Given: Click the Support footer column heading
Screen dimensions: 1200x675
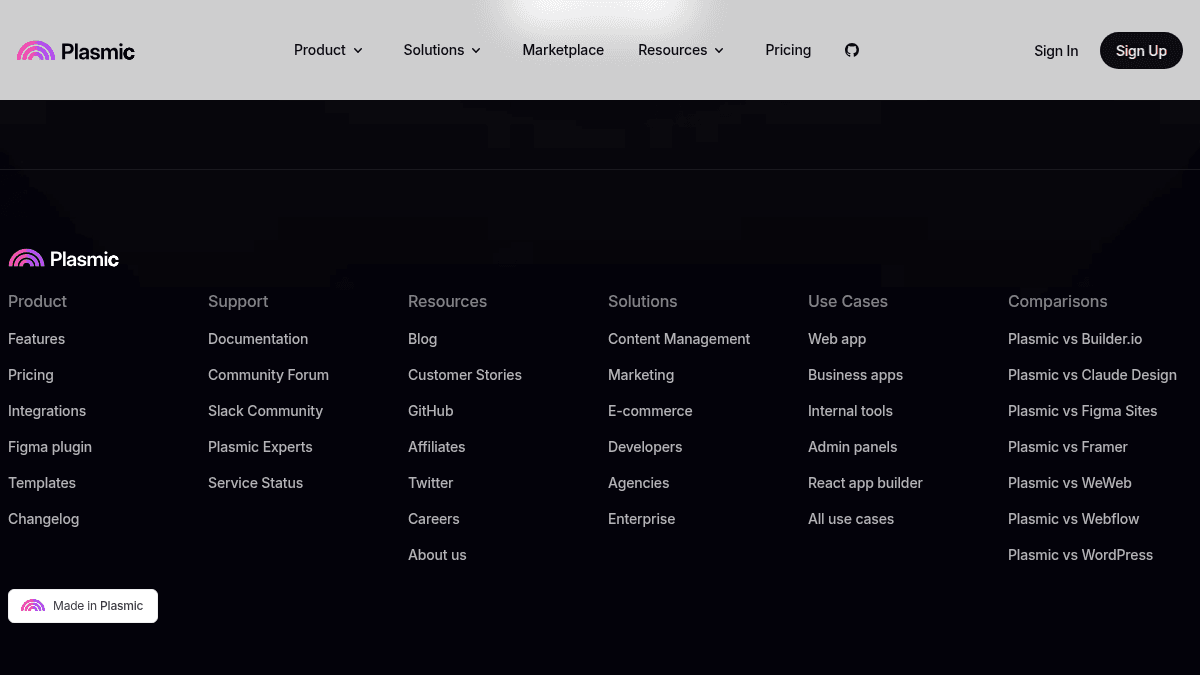Looking at the screenshot, I should 238,301.
